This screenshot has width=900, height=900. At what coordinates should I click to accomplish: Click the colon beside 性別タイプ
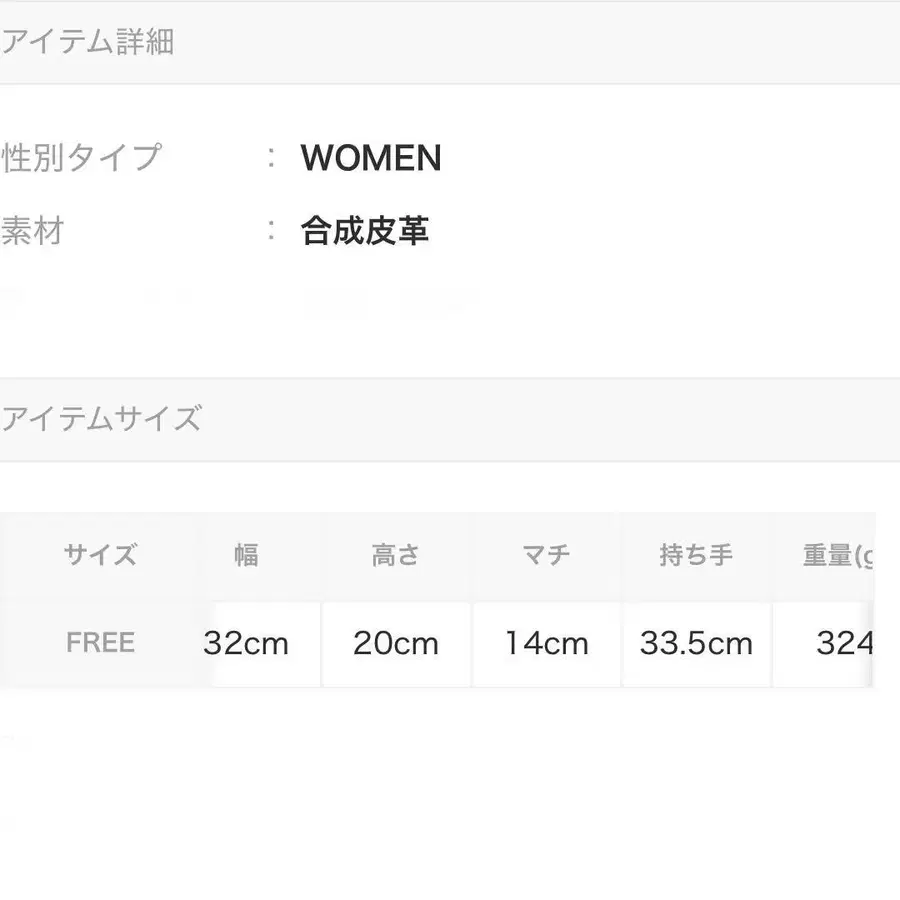(272, 158)
